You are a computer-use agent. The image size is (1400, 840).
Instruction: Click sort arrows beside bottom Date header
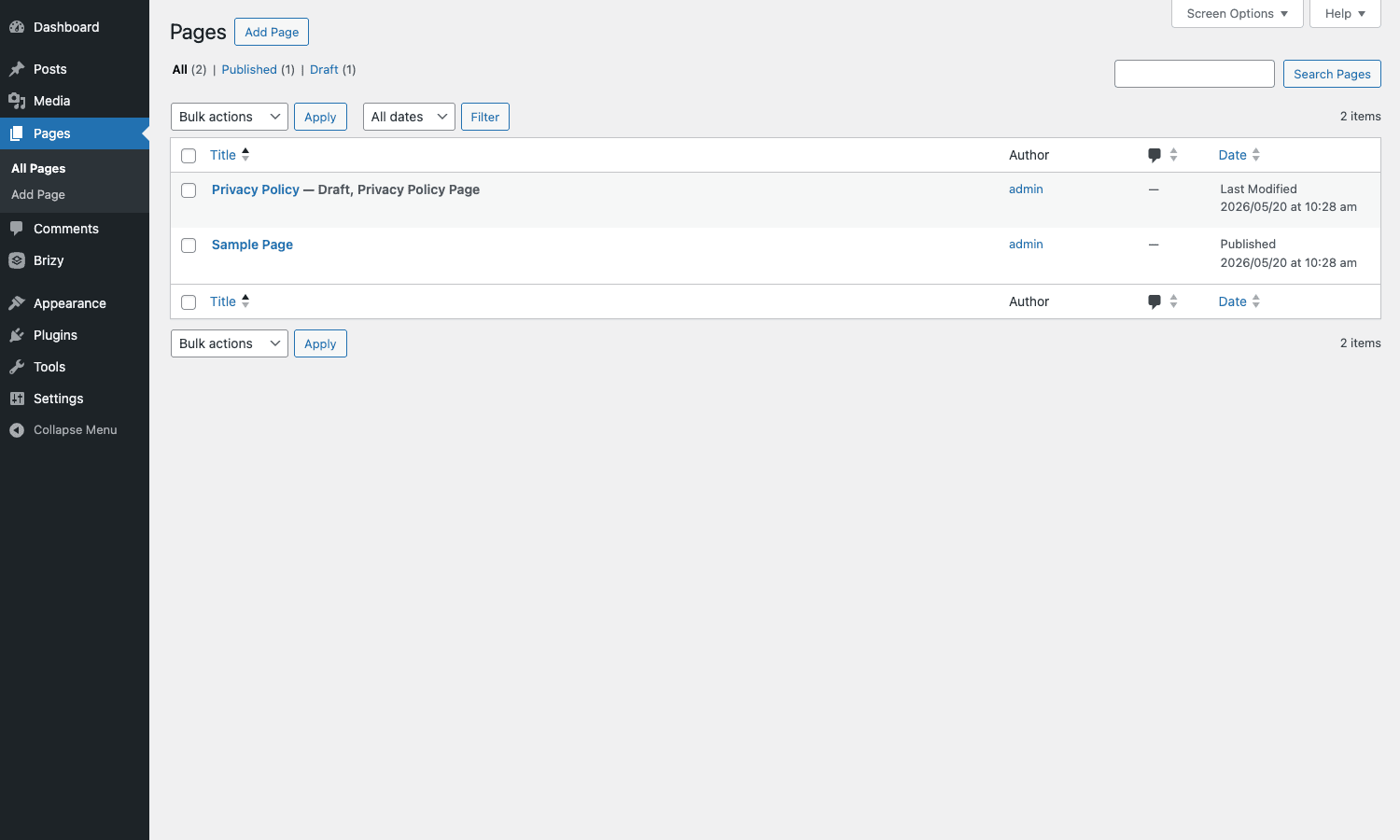click(x=1256, y=301)
